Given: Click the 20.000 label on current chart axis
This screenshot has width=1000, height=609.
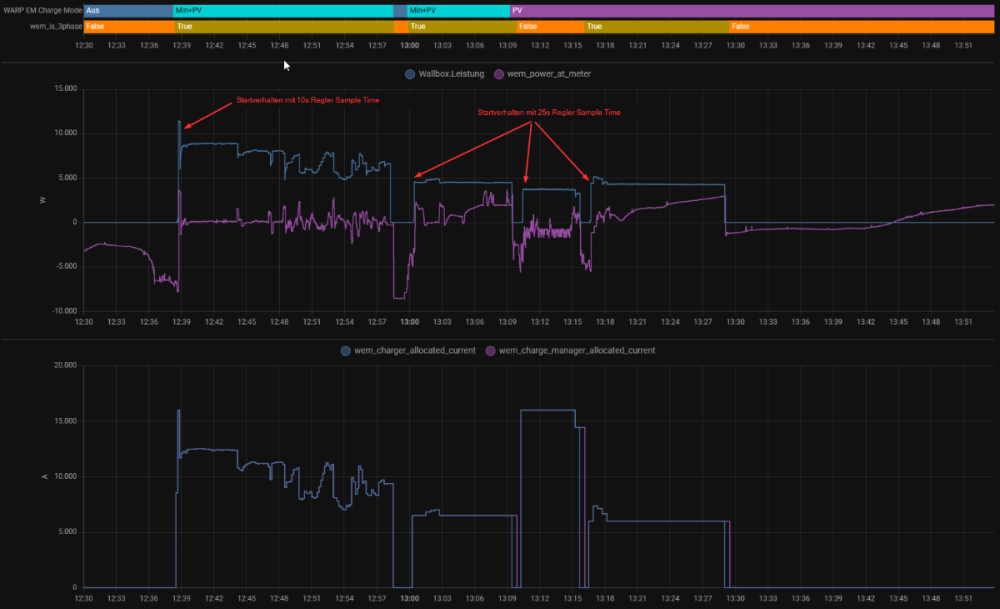Looking at the screenshot, I should click(63, 366).
